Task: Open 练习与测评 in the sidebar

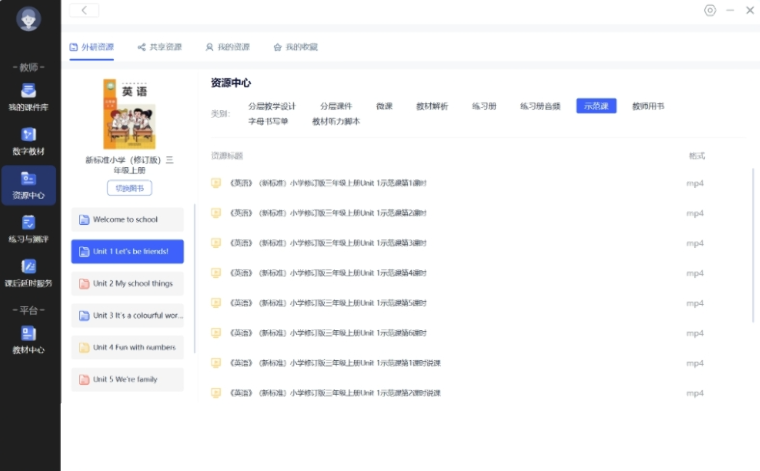Action: [x=29, y=229]
